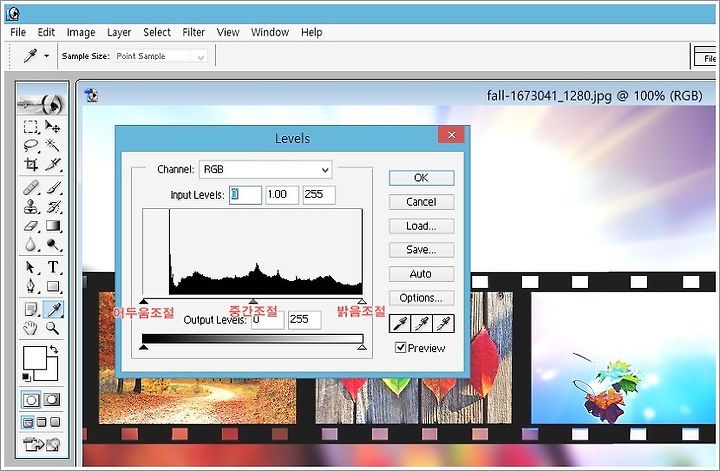Click the input midtone gray slider triangle
Viewport: 720px width, 471px height.
[253, 301]
